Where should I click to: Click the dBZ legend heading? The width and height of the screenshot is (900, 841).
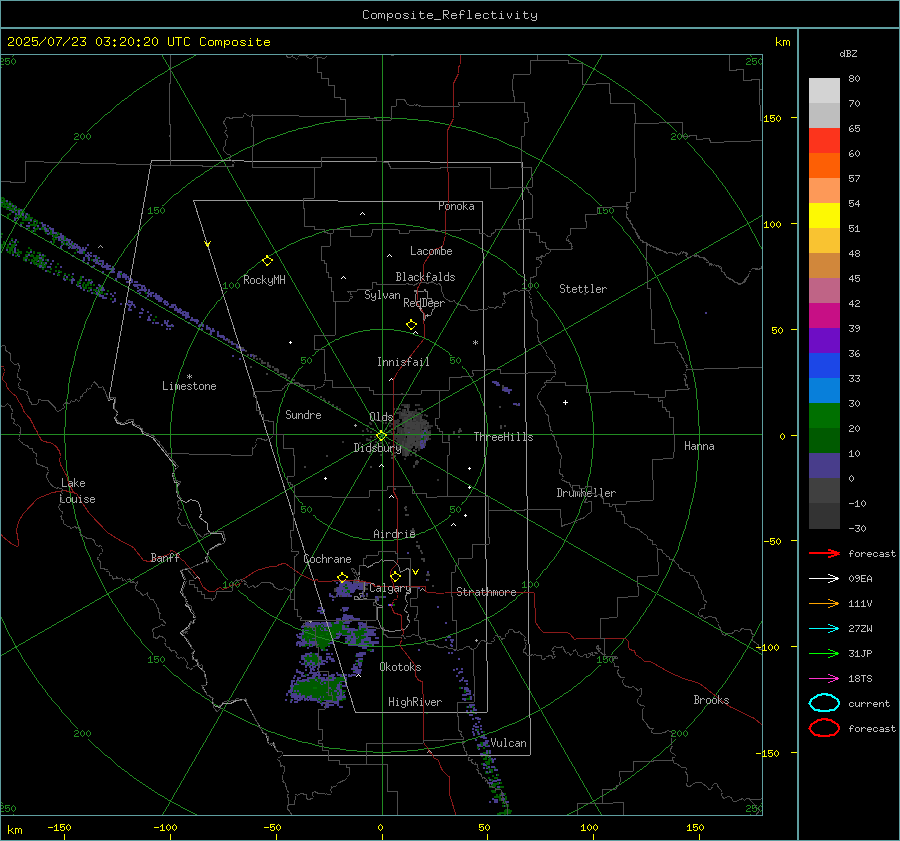pos(848,53)
